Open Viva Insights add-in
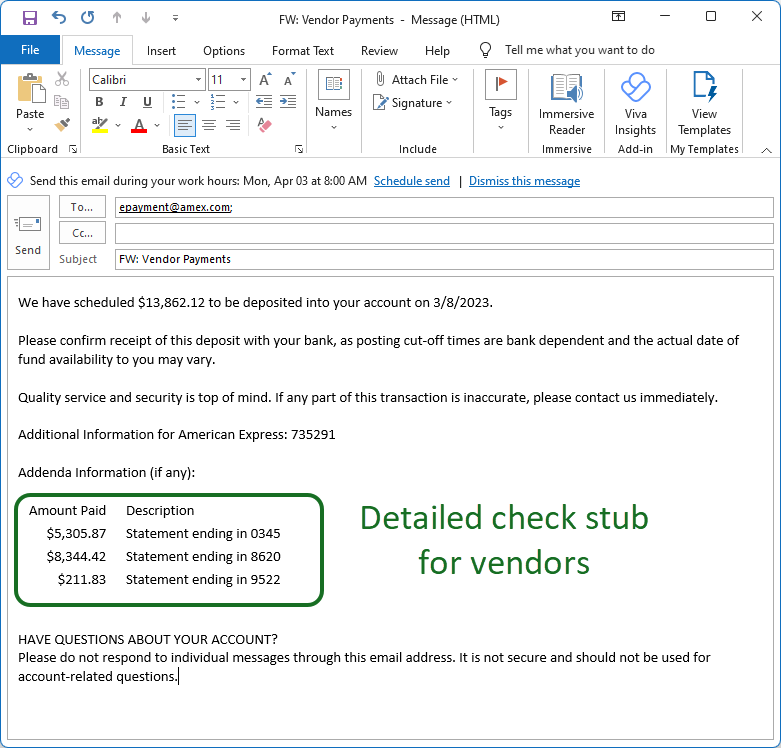Image resolution: width=781 pixels, height=748 pixels. (x=635, y=105)
